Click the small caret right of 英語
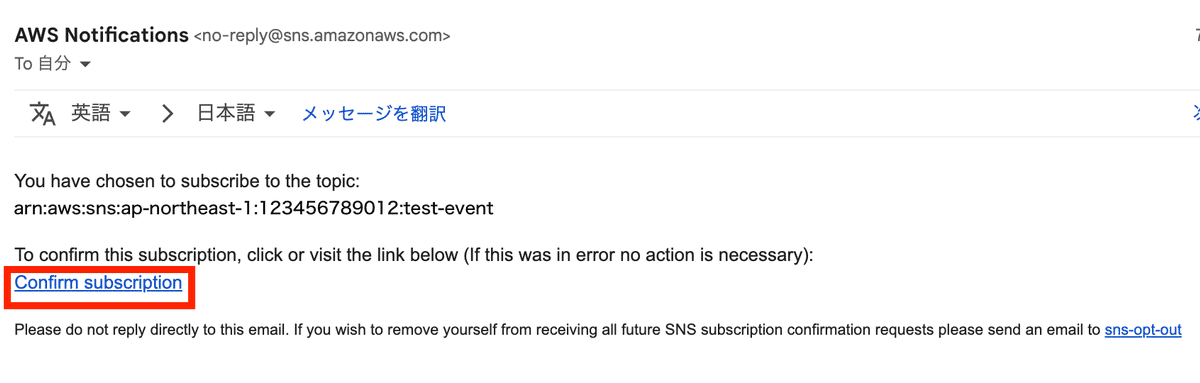This screenshot has width=1200, height=383. (x=125, y=115)
